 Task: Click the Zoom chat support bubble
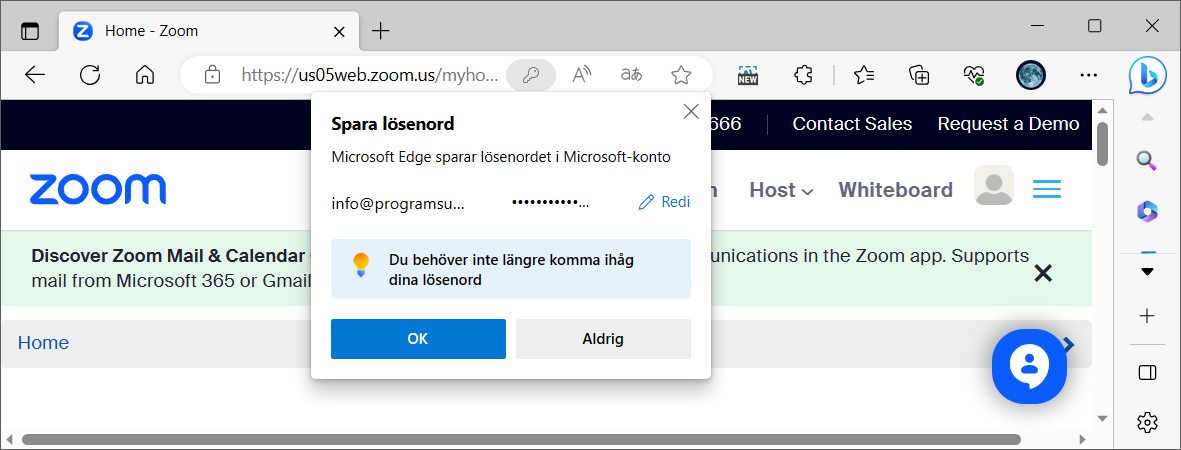click(1029, 366)
